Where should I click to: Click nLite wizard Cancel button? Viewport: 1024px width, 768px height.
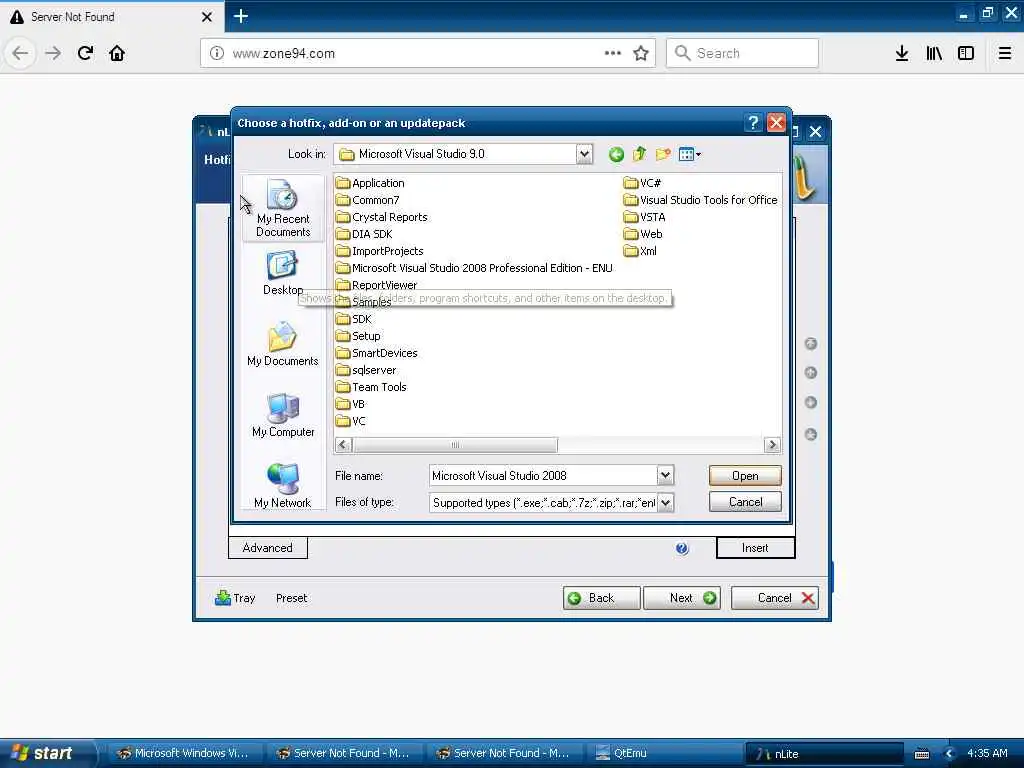coord(775,598)
